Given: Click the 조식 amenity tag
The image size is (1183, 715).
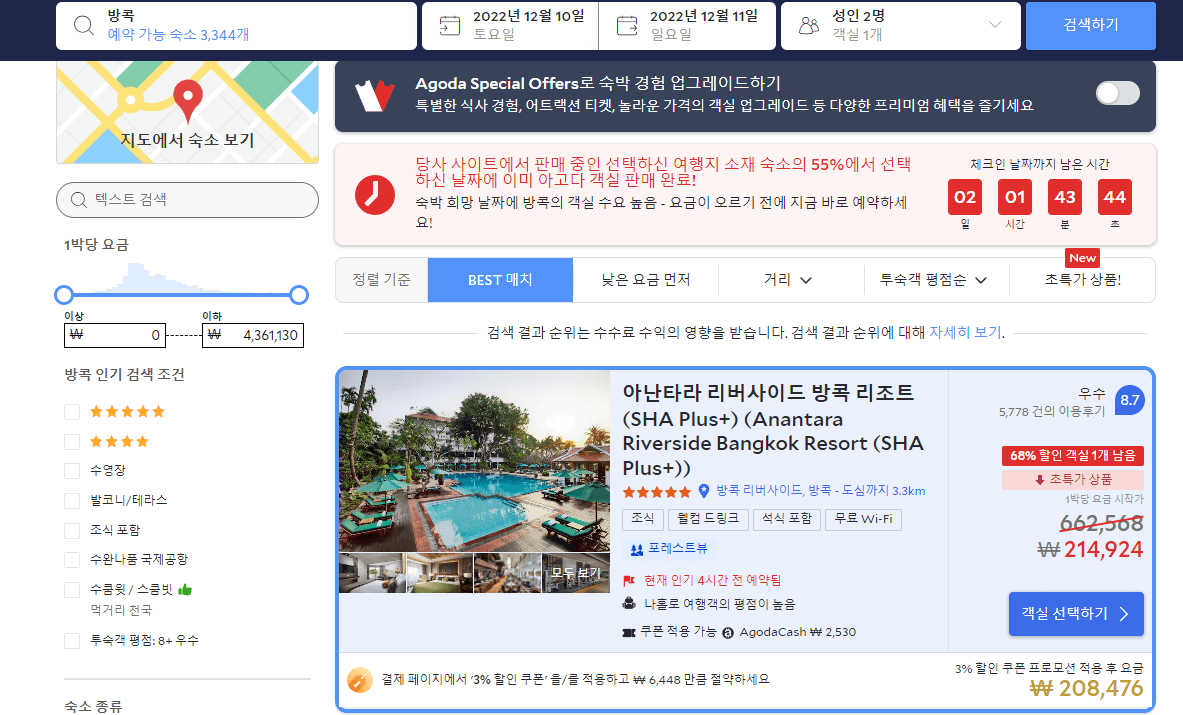Looking at the screenshot, I should pos(643,519).
